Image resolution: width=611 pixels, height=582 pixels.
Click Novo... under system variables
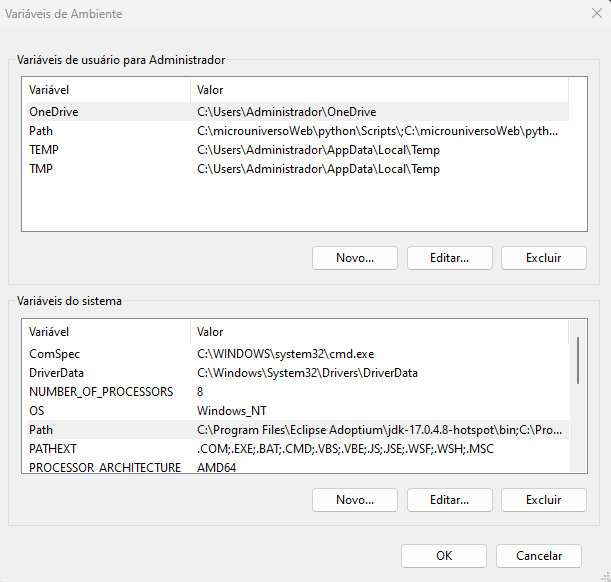click(x=355, y=500)
